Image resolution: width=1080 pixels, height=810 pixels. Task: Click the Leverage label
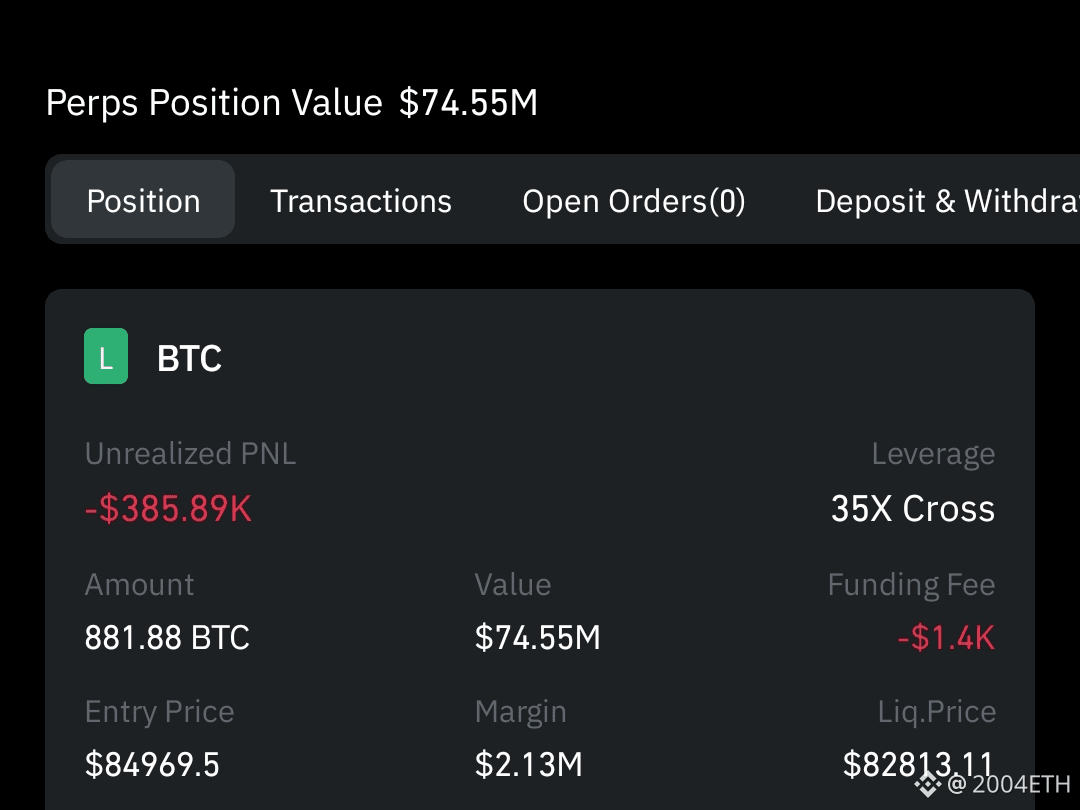coord(933,453)
